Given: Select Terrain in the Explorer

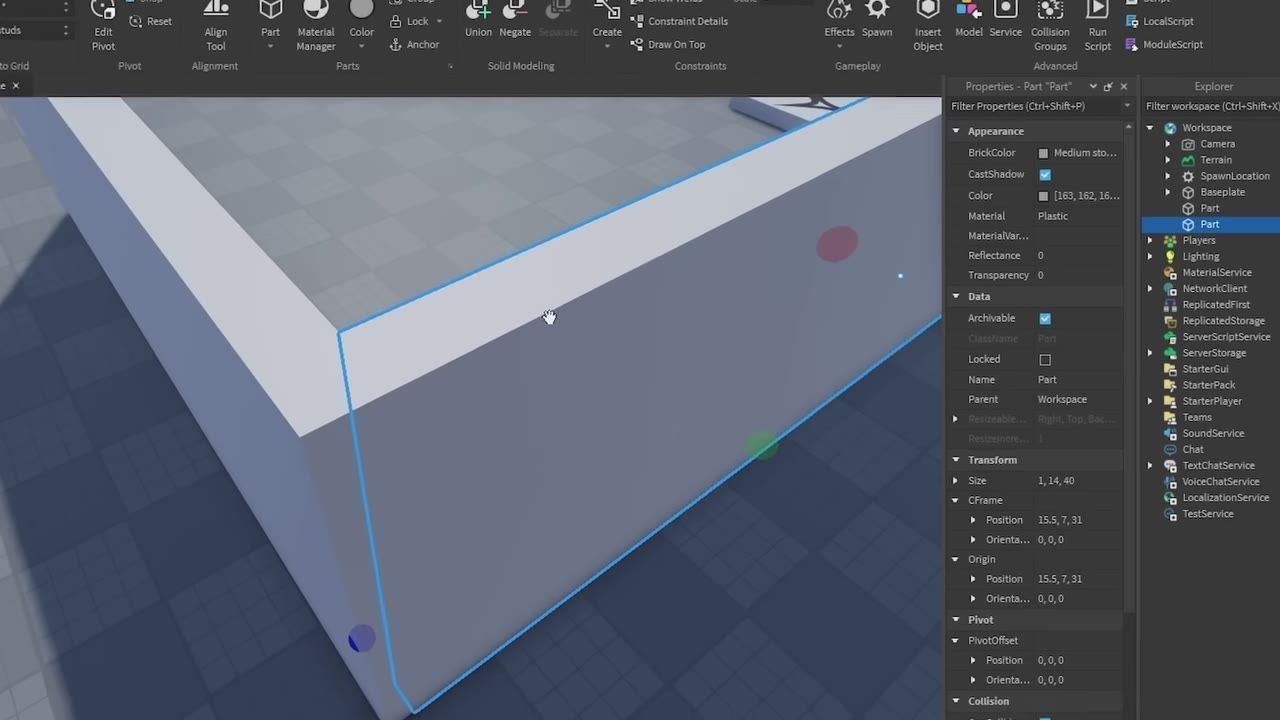Looking at the screenshot, I should 1216,160.
